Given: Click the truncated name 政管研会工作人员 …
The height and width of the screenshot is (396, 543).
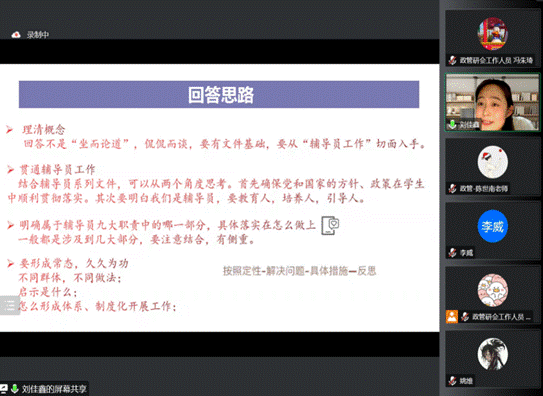Looking at the screenshot, I should [501, 317].
